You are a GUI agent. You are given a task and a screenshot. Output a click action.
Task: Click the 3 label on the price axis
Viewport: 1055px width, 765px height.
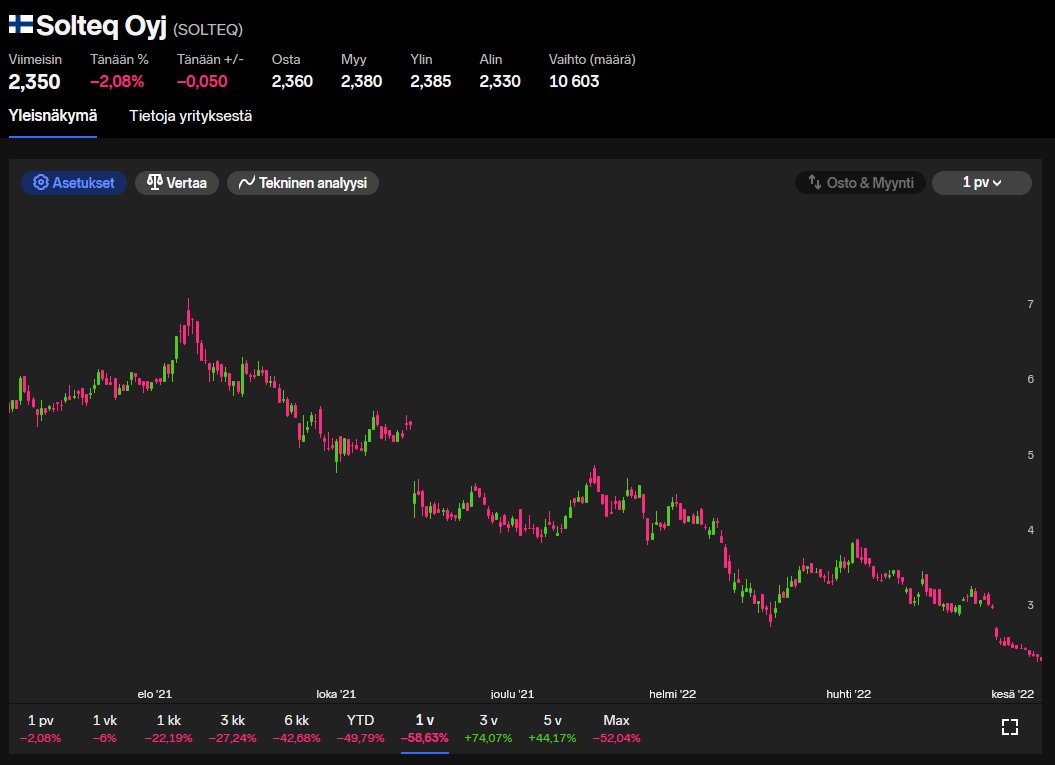[1030, 605]
